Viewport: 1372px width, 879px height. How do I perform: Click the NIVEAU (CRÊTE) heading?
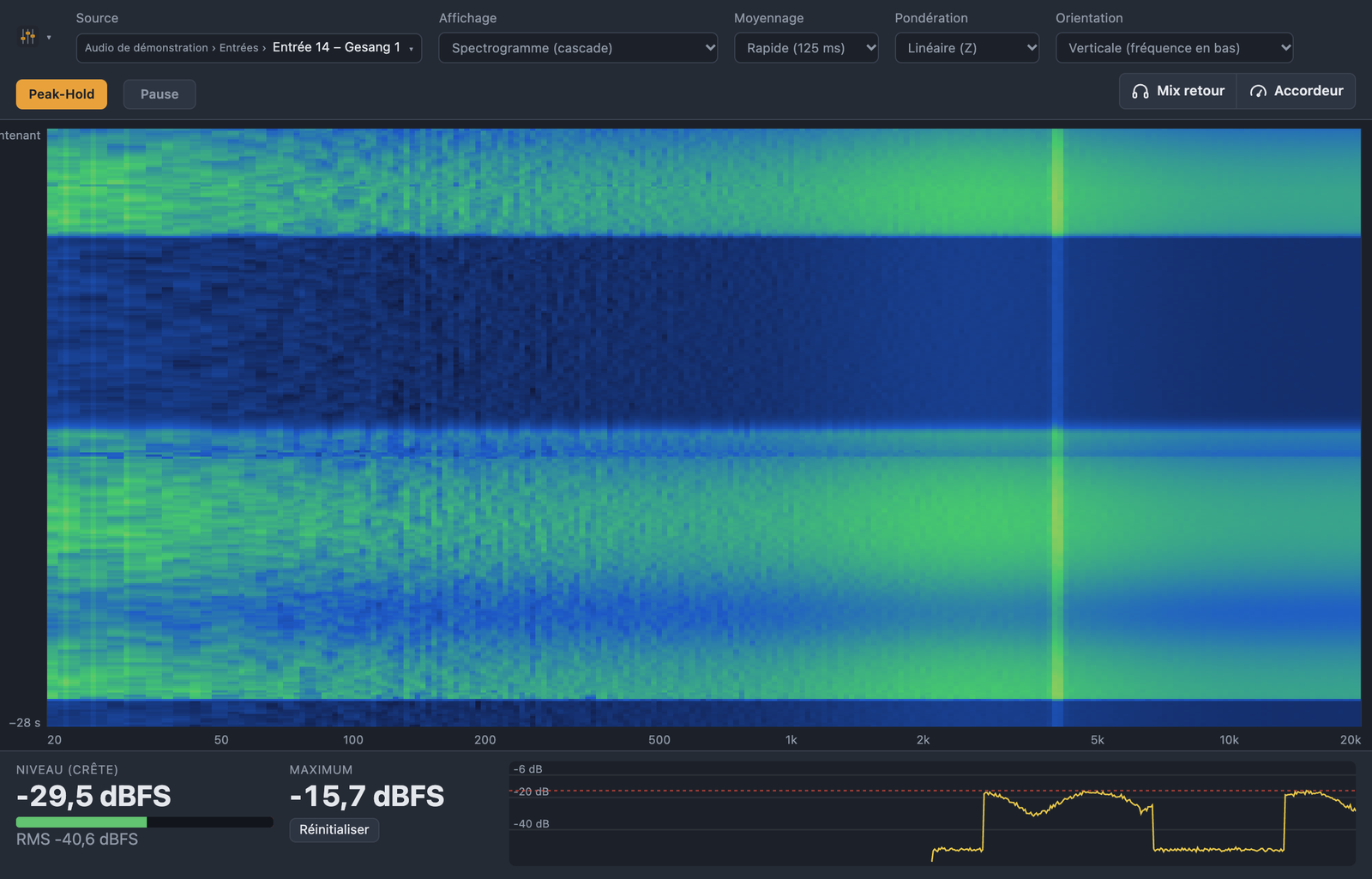(x=67, y=770)
